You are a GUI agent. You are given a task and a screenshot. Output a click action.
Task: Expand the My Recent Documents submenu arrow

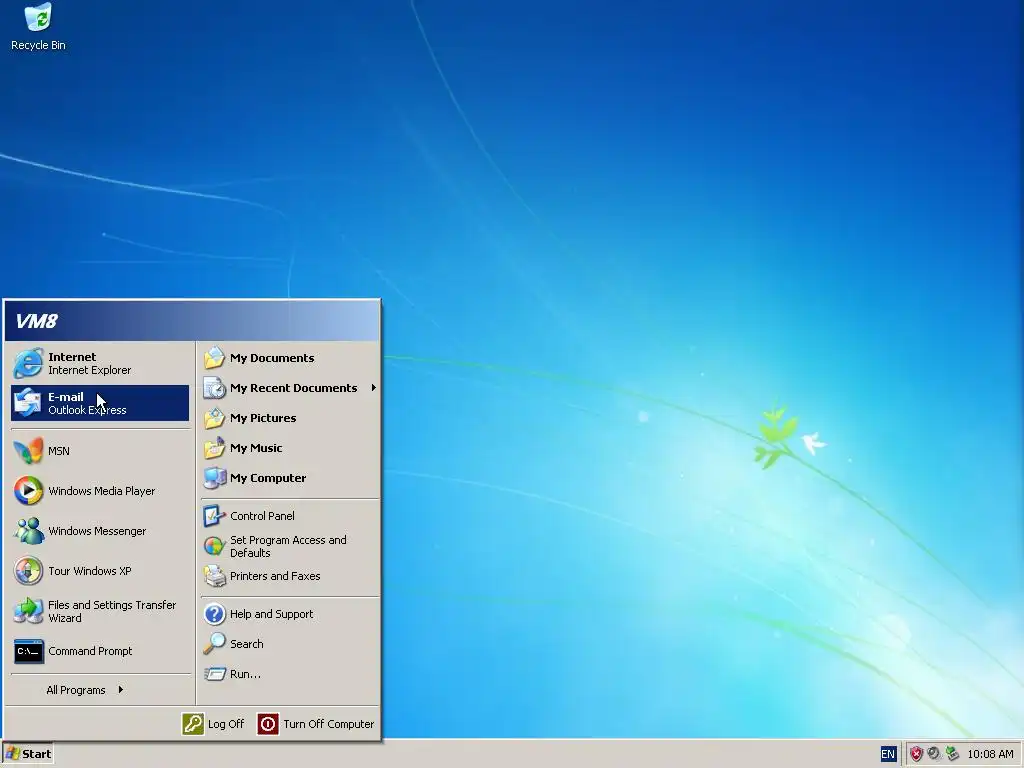coord(374,388)
